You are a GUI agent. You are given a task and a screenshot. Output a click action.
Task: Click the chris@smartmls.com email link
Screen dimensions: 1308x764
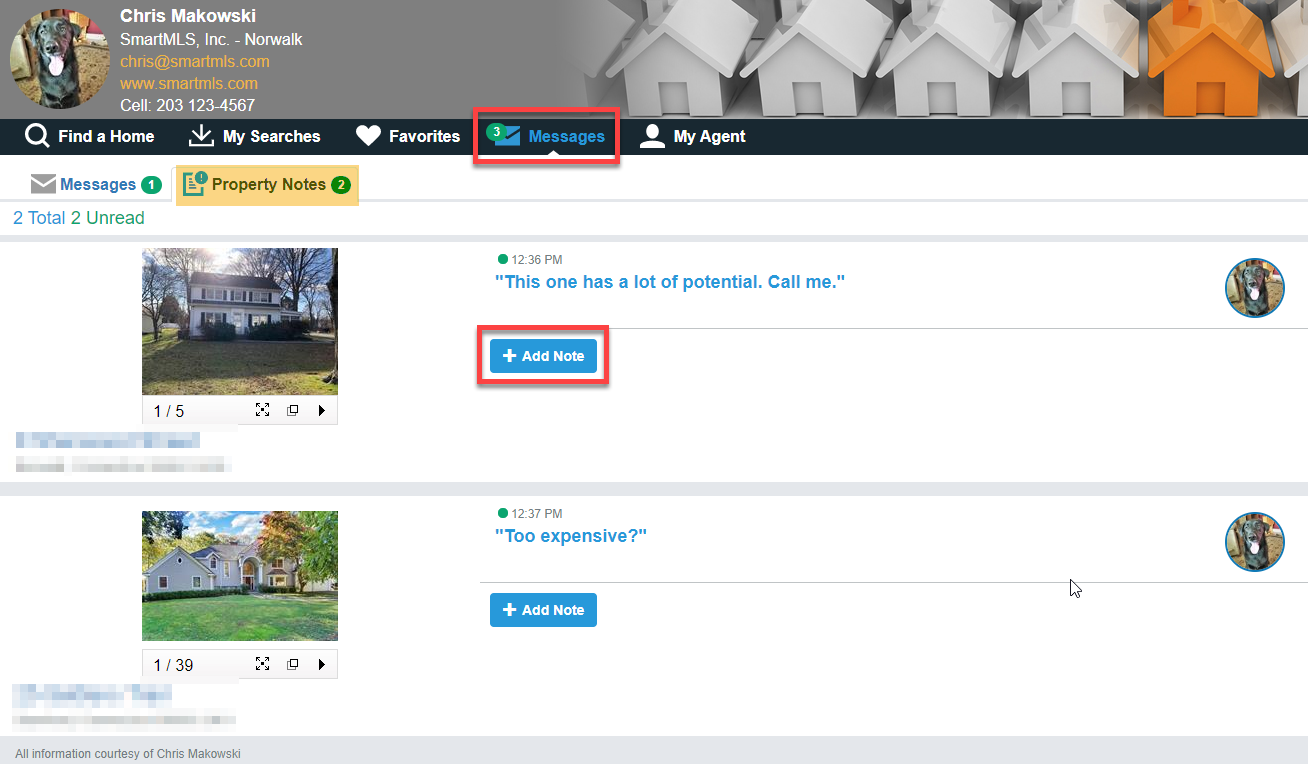(194, 61)
